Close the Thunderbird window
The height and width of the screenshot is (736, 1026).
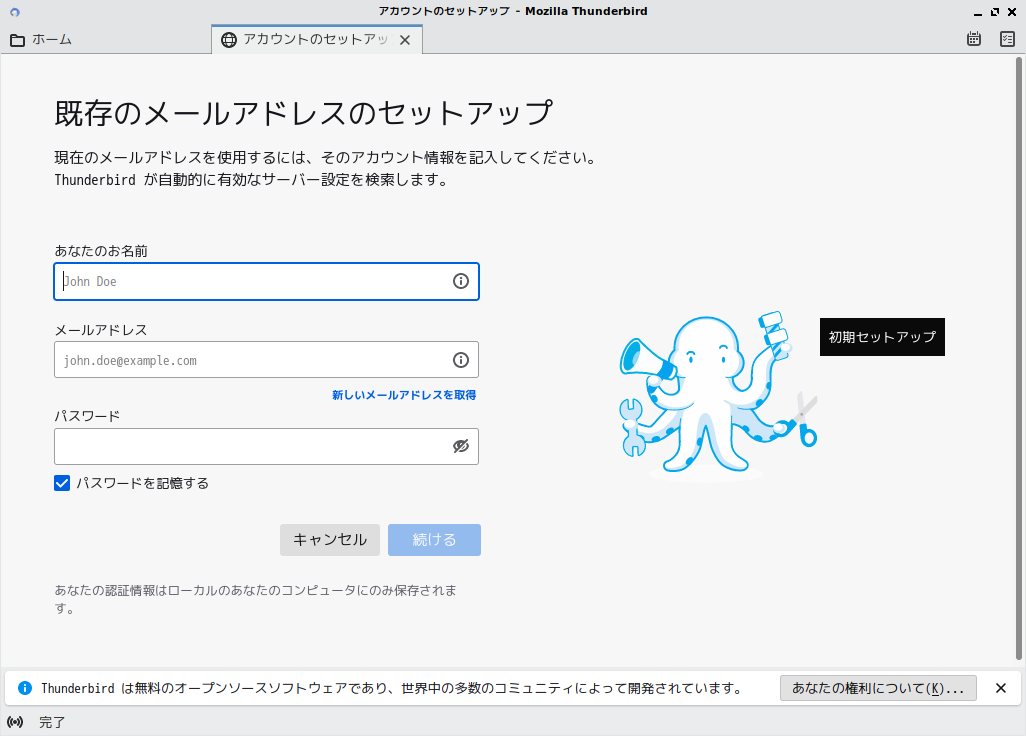1012,12
